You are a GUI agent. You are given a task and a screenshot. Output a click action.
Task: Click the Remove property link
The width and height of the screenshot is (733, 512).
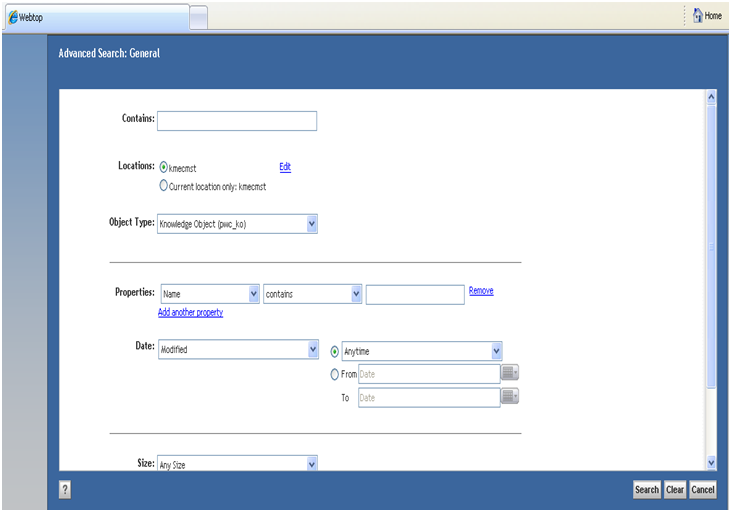point(481,290)
